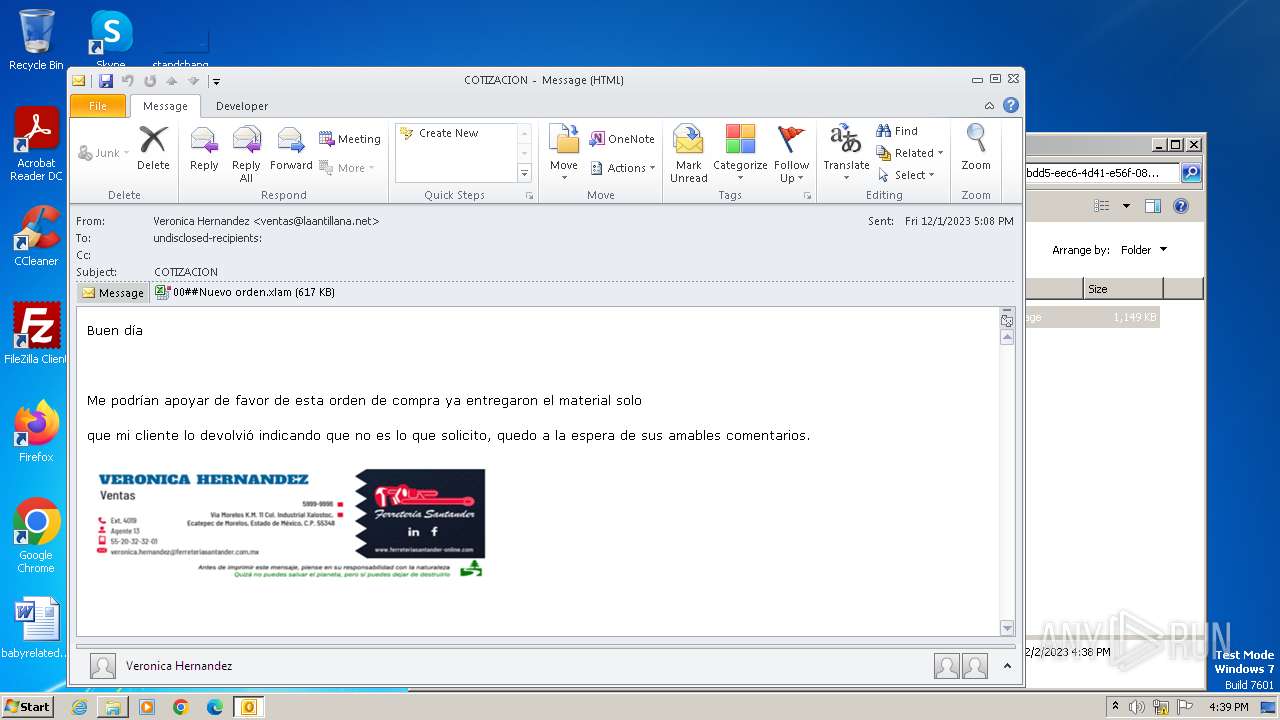Screen dimensions: 1280x720
Task: Mark message as Unread
Action: click(x=688, y=153)
